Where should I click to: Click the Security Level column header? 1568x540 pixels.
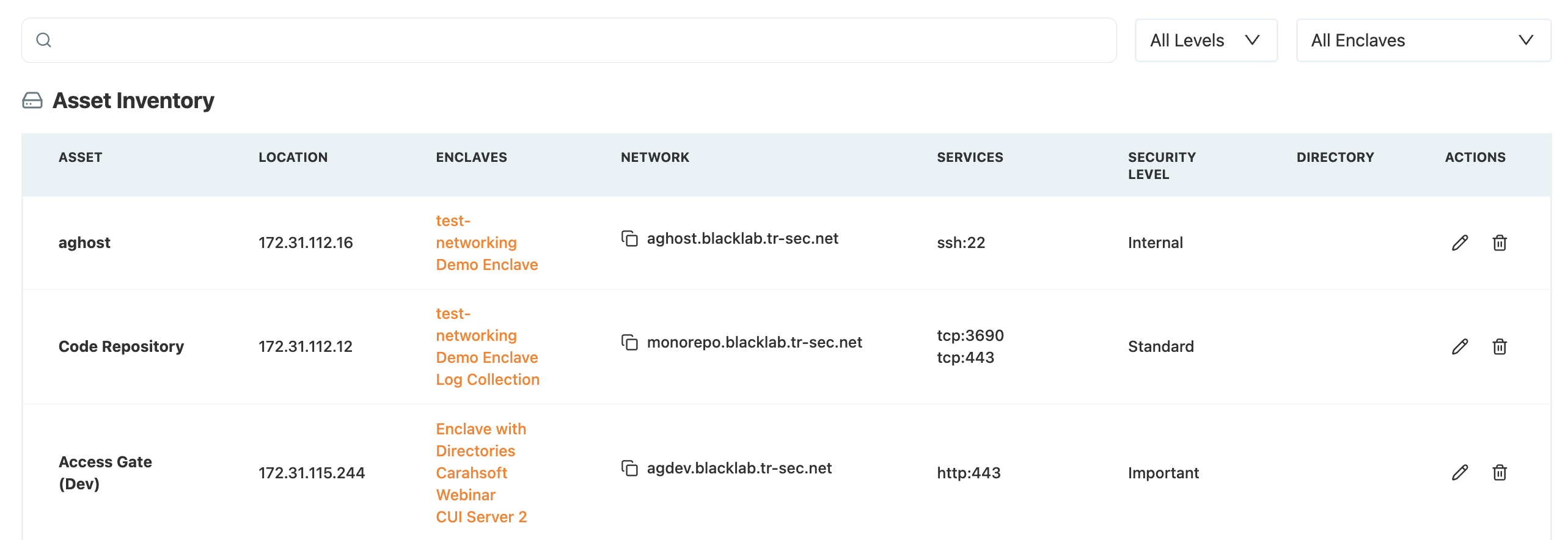pos(1162,166)
